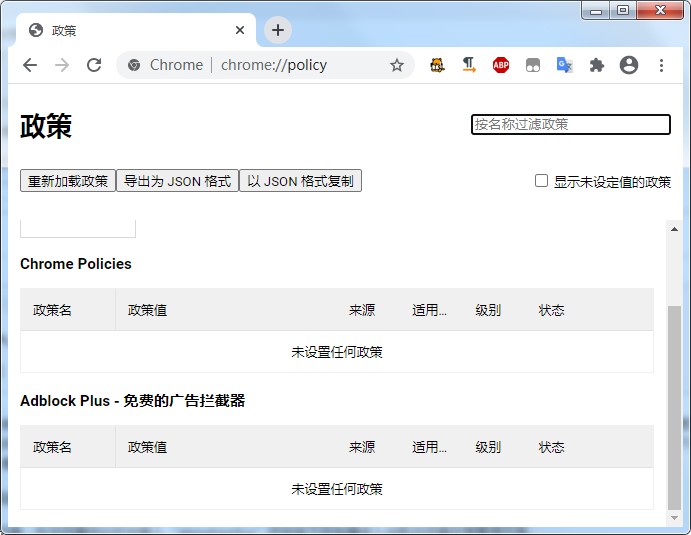The width and height of the screenshot is (691, 535).
Task: Open the Adblock Plus ABP extension icon
Action: (x=501, y=65)
